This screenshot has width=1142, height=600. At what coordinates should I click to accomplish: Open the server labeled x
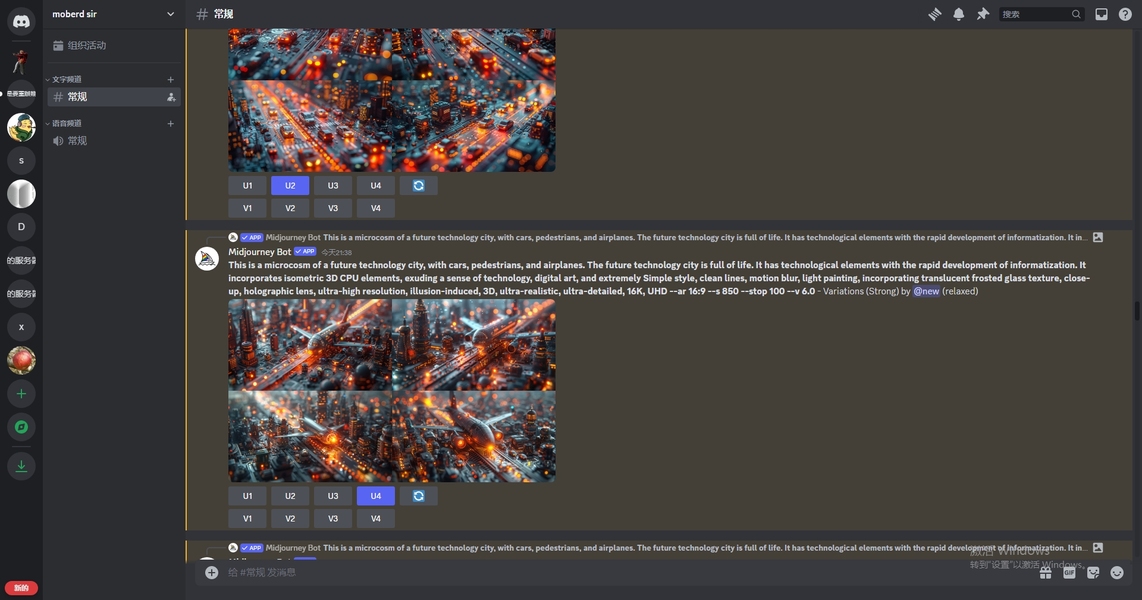pos(21,327)
